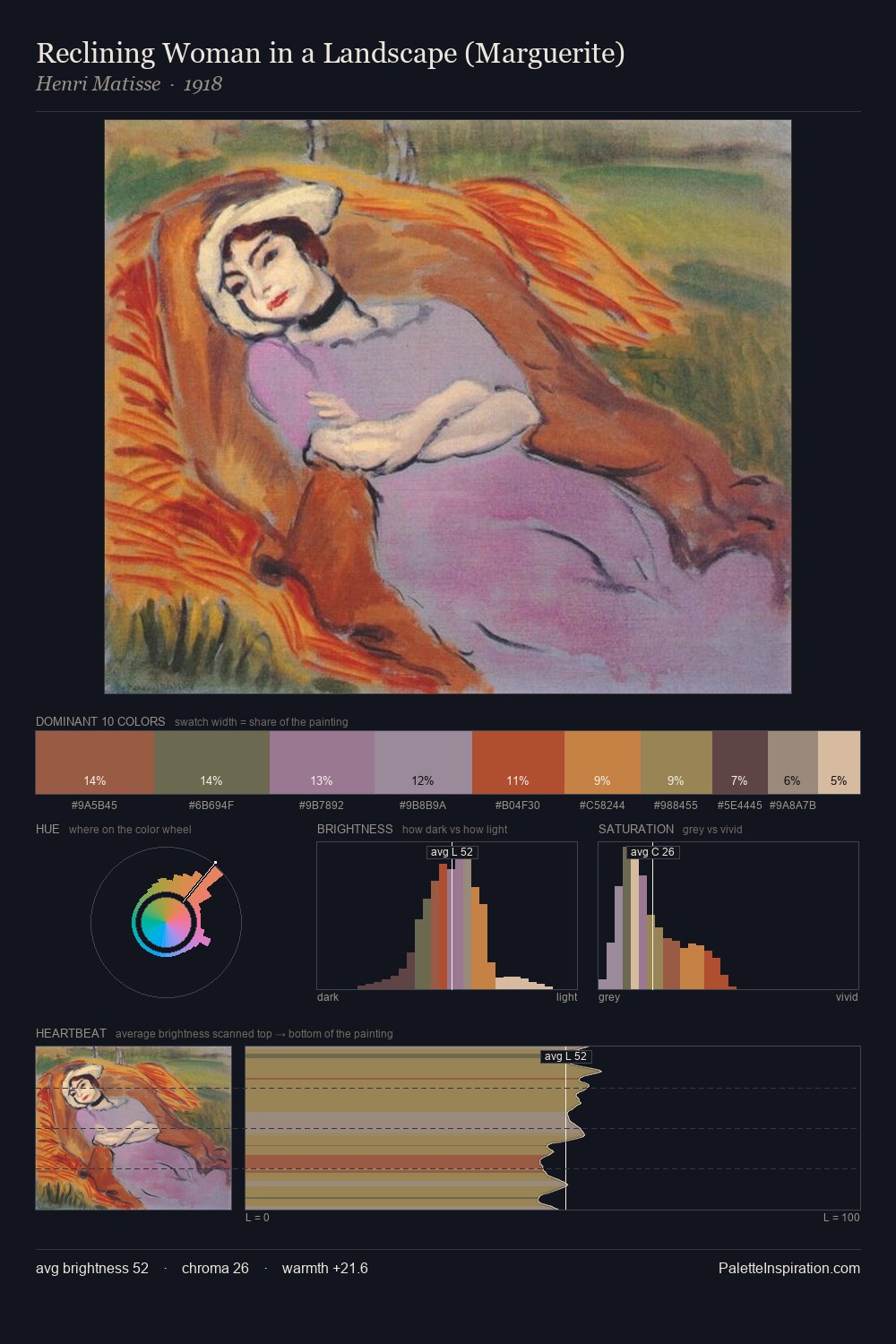The image size is (896, 1344).
Task: Click 'grey vs vivid' caption
Action: tap(712, 829)
